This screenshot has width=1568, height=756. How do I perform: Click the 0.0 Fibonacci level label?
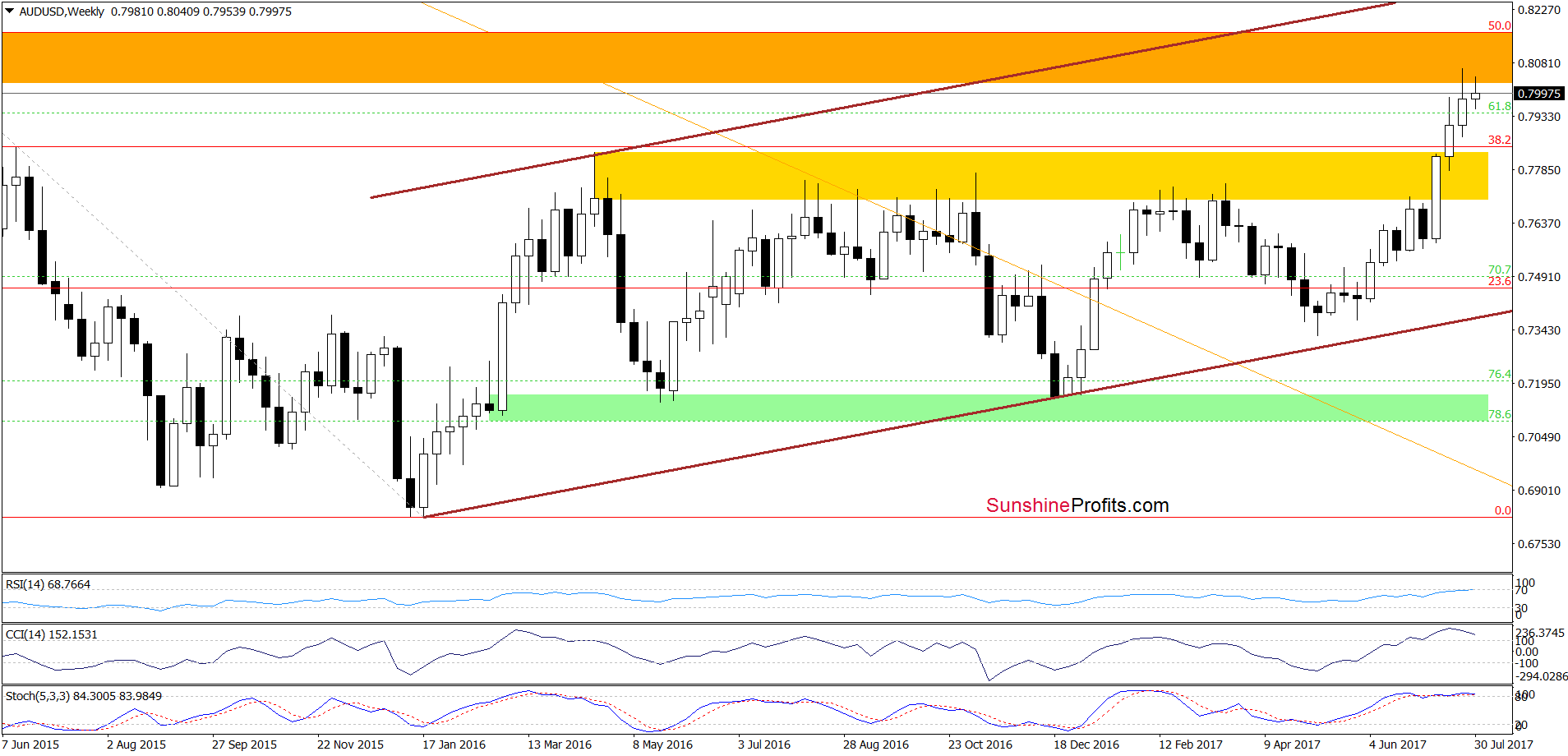click(x=1502, y=510)
